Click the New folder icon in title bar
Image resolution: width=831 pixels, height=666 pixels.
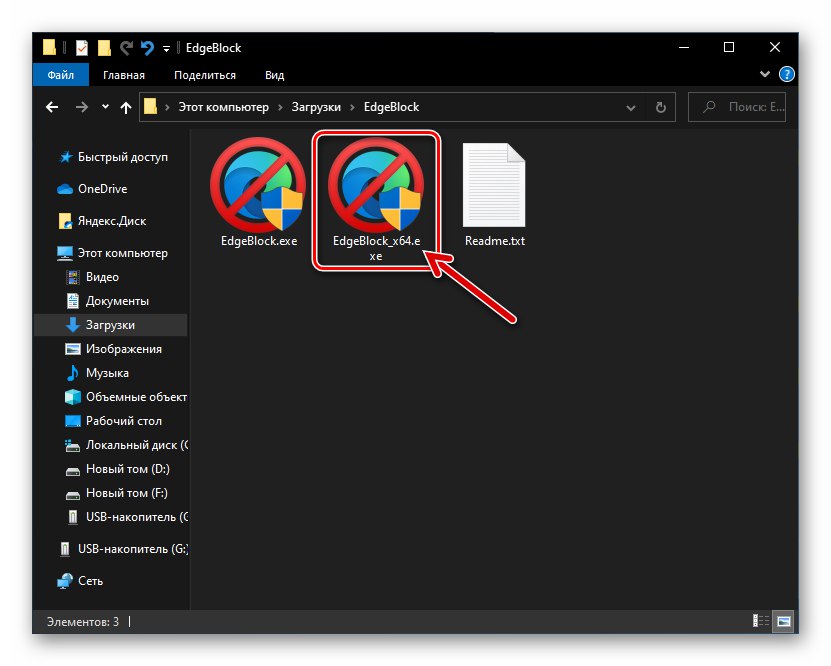coord(104,48)
